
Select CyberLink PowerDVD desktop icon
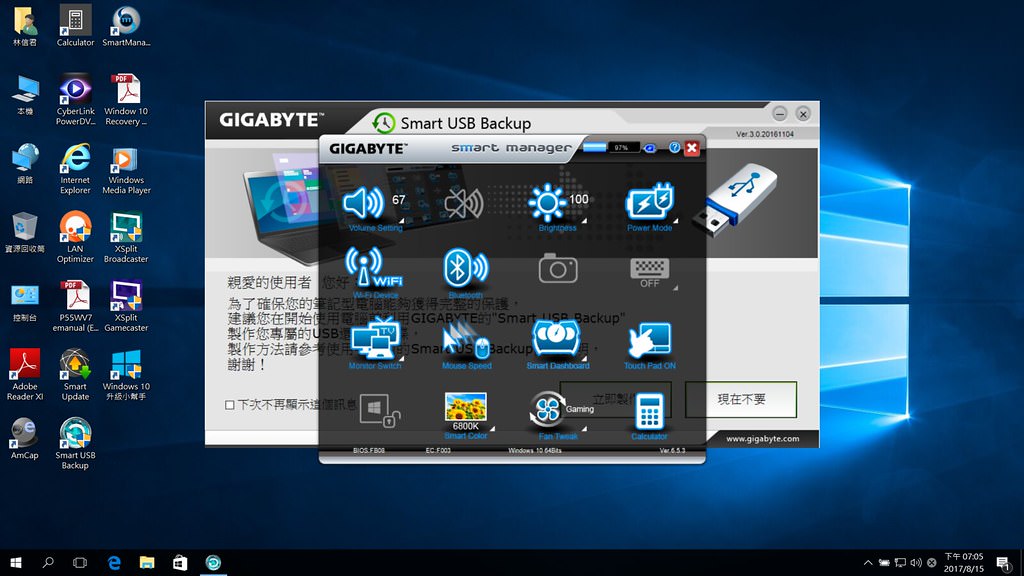click(x=75, y=99)
